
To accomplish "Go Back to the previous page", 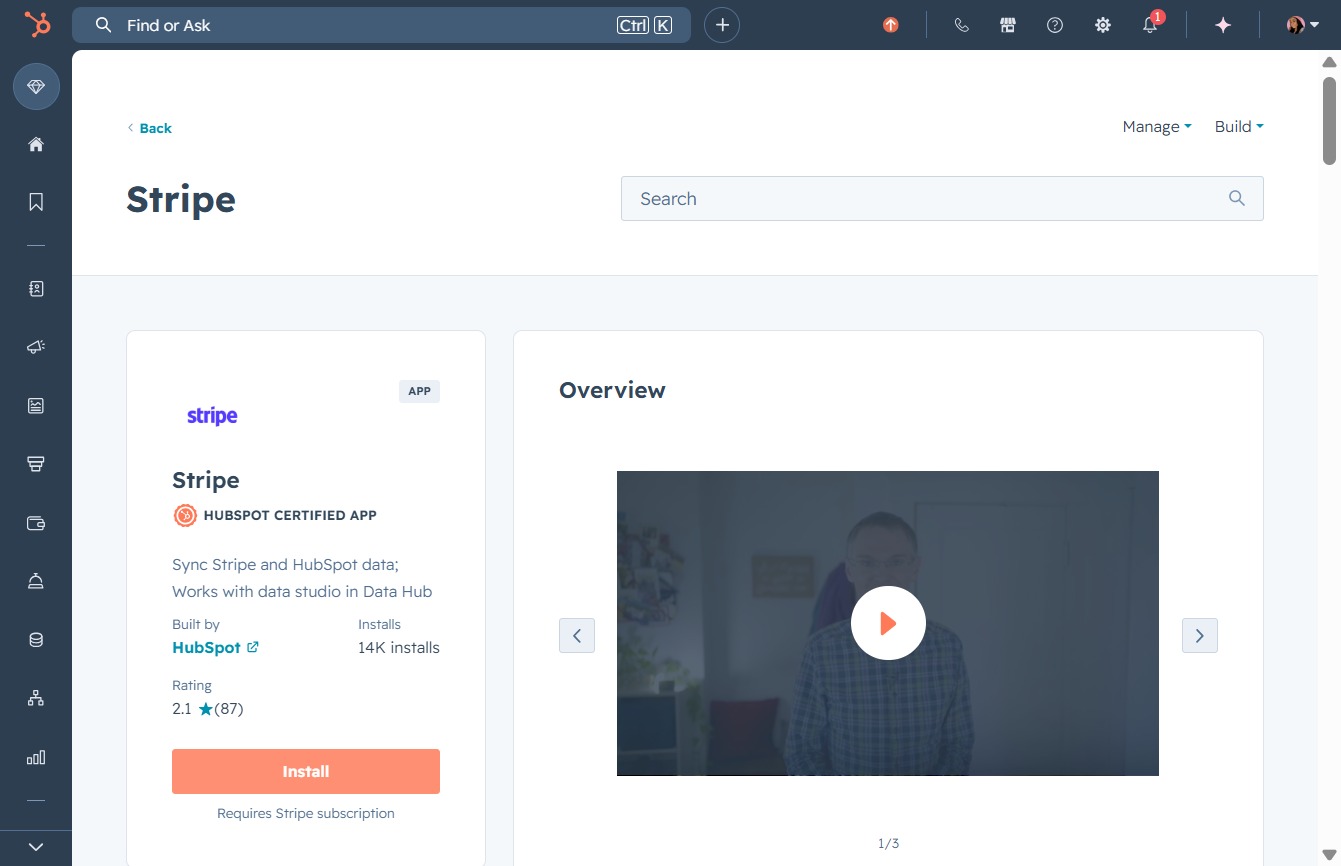I will tap(150, 128).
